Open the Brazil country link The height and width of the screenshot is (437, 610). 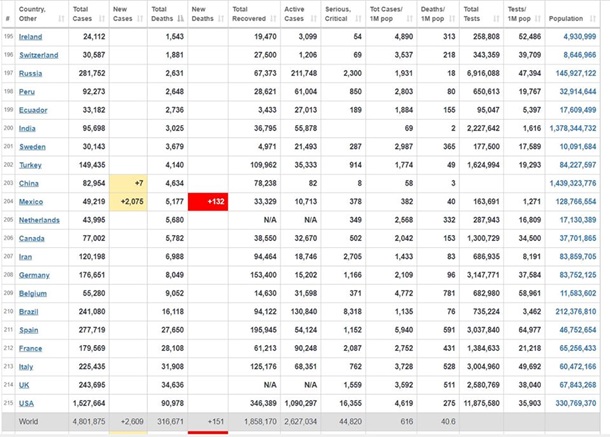[32, 311]
